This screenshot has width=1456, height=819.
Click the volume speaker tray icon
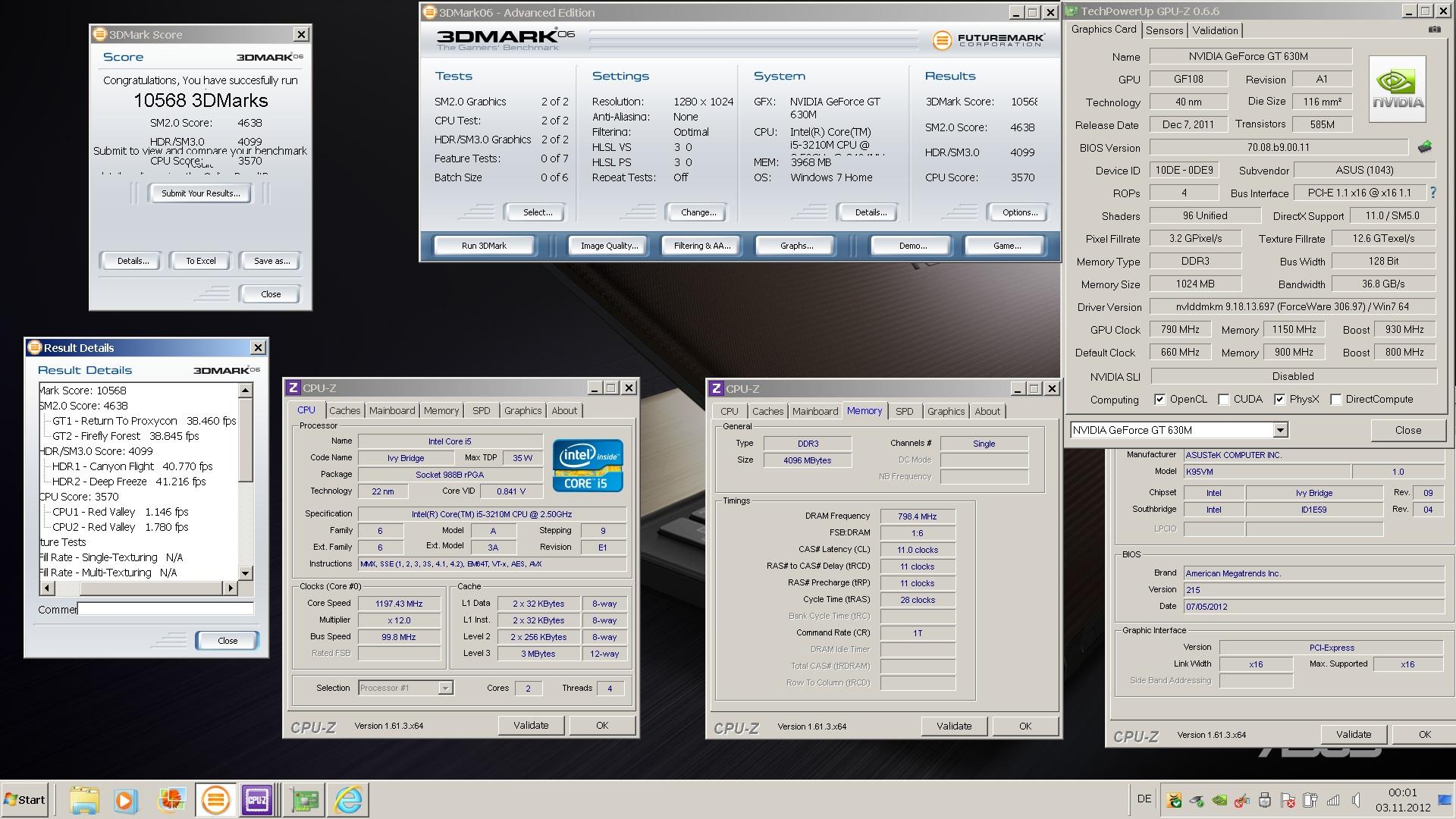pyautogui.click(x=1356, y=800)
